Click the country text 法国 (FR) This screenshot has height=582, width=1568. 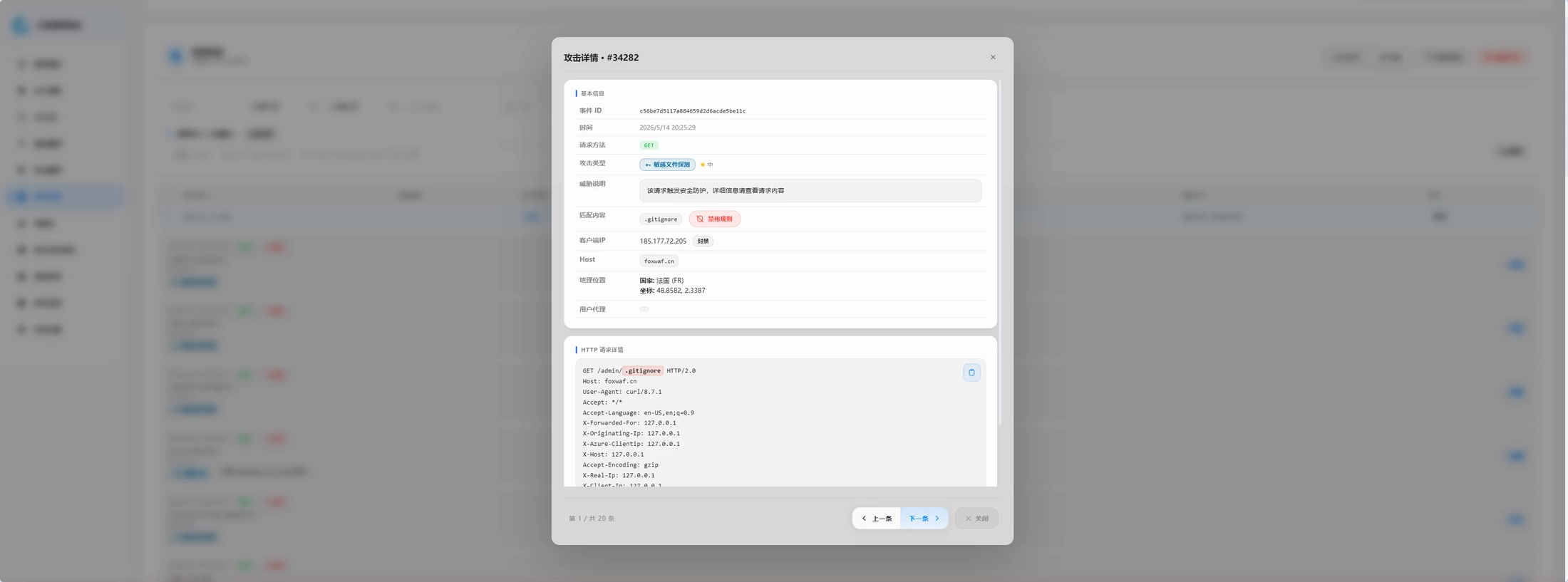click(x=670, y=281)
